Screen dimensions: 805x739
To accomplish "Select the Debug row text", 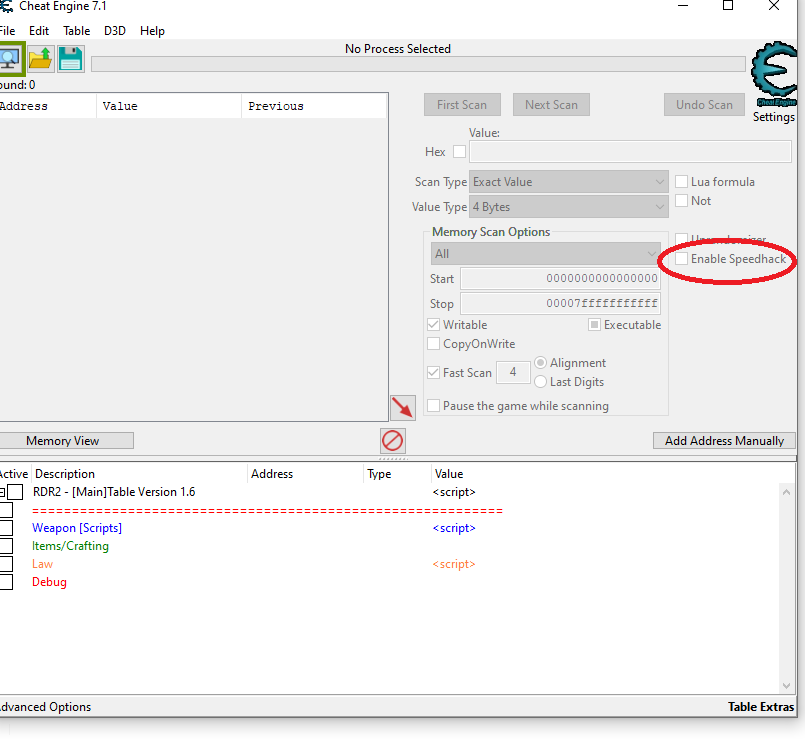I will [x=49, y=582].
